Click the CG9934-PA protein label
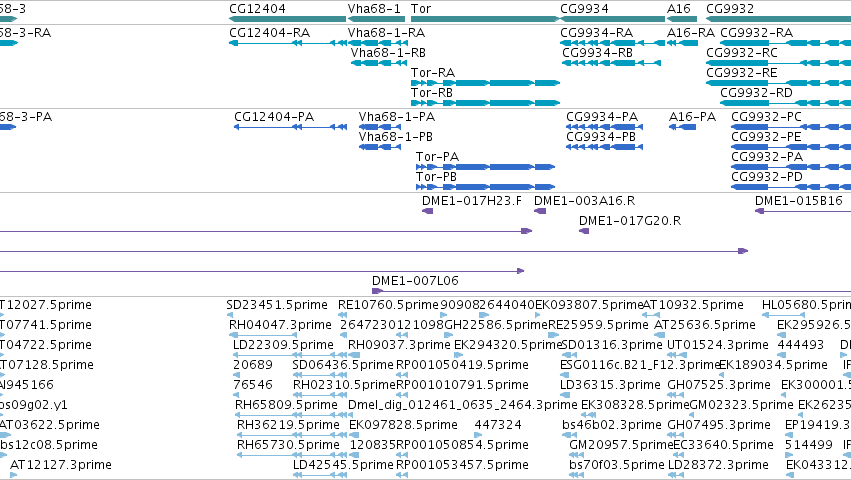Viewport: 851px width, 480px height. (x=602, y=117)
